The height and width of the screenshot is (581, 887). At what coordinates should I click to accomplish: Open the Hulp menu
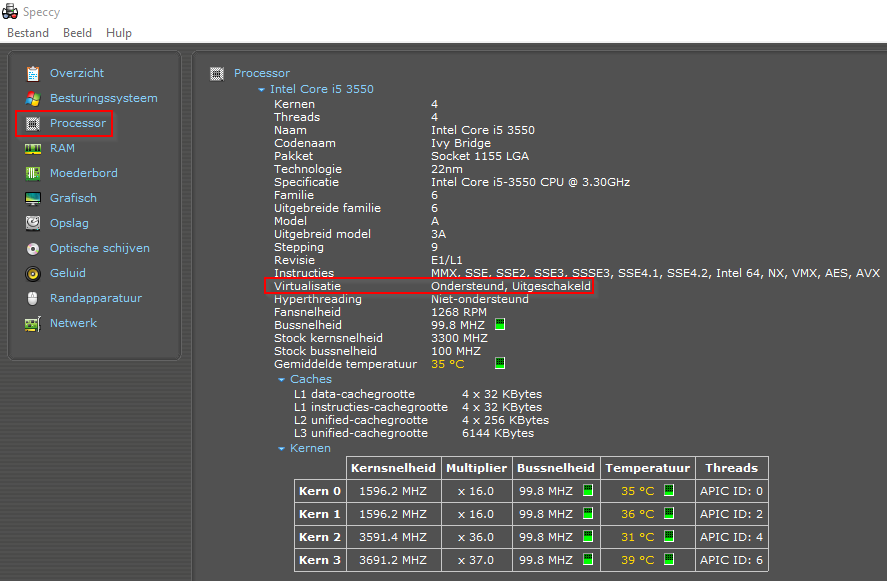tap(119, 32)
